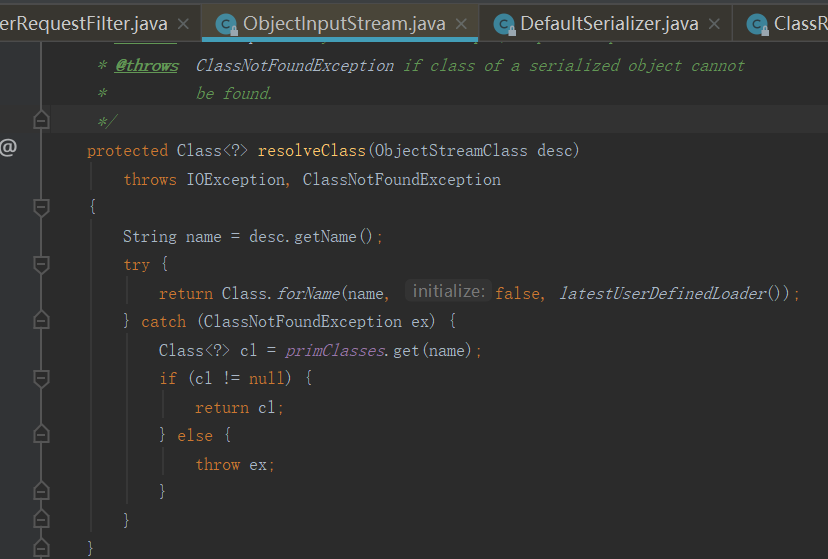The image size is (828, 559).
Task: Close the erRequestFilter.java tab
Action: (x=183, y=24)
